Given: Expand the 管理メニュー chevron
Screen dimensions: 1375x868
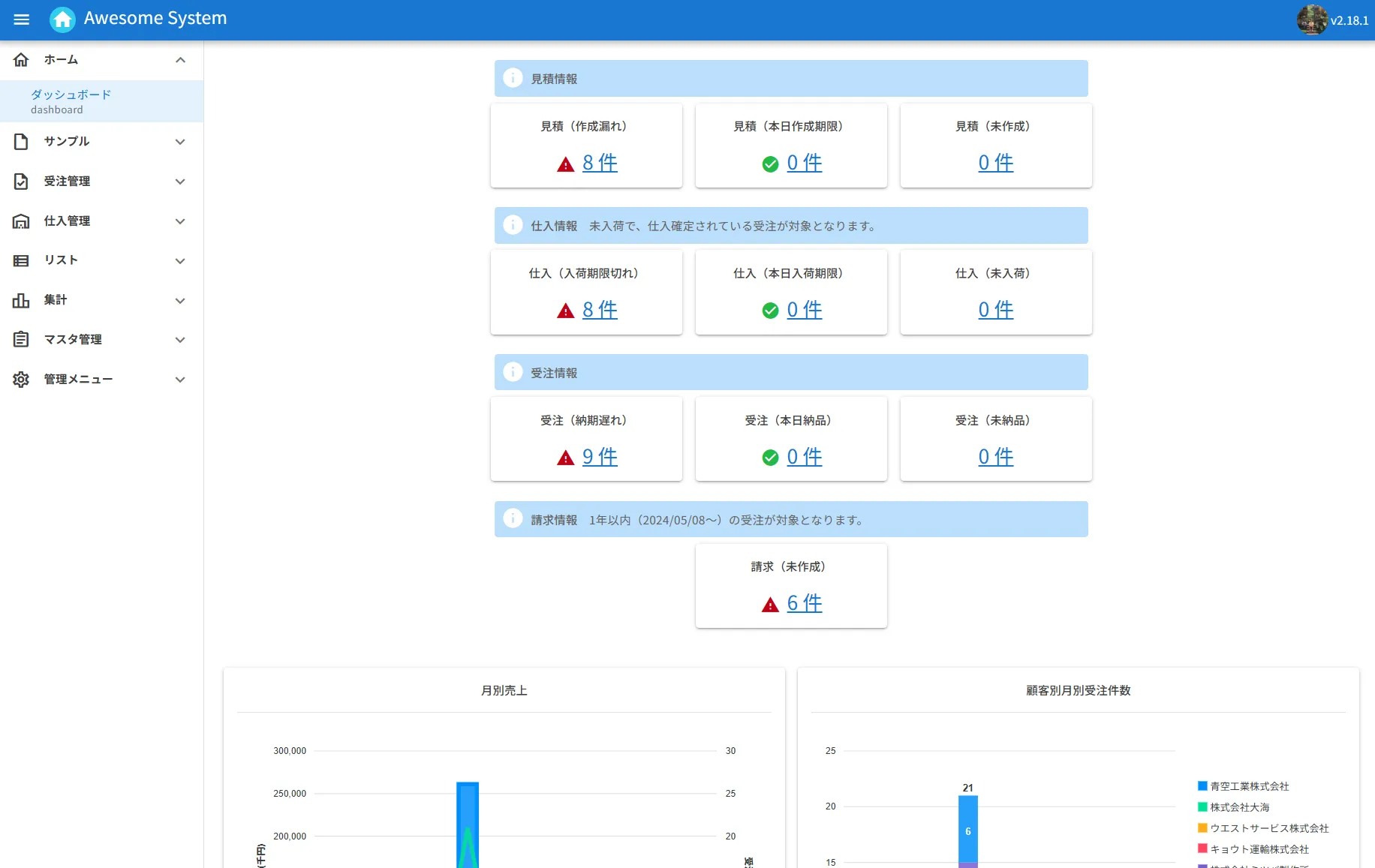Looking at the screenshot, I should click(180, 380).
